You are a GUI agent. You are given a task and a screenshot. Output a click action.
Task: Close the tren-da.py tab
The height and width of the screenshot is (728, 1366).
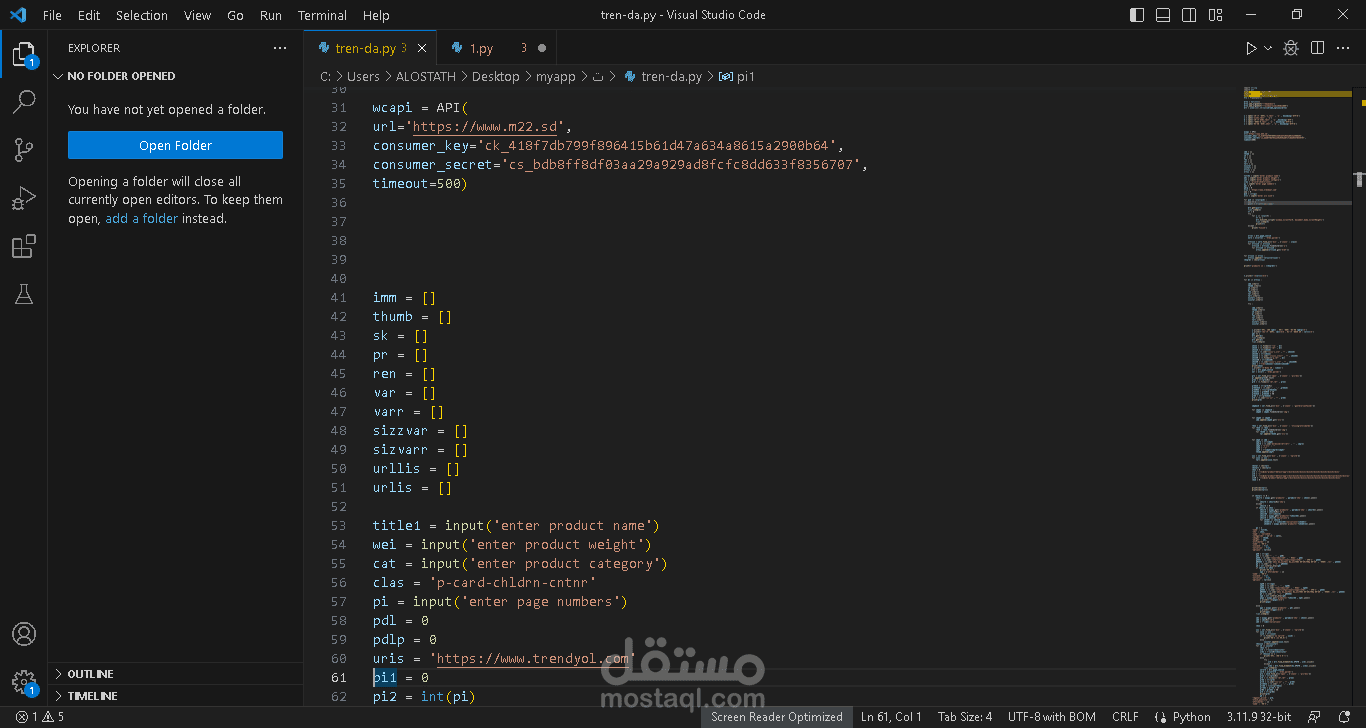[422, 48]
